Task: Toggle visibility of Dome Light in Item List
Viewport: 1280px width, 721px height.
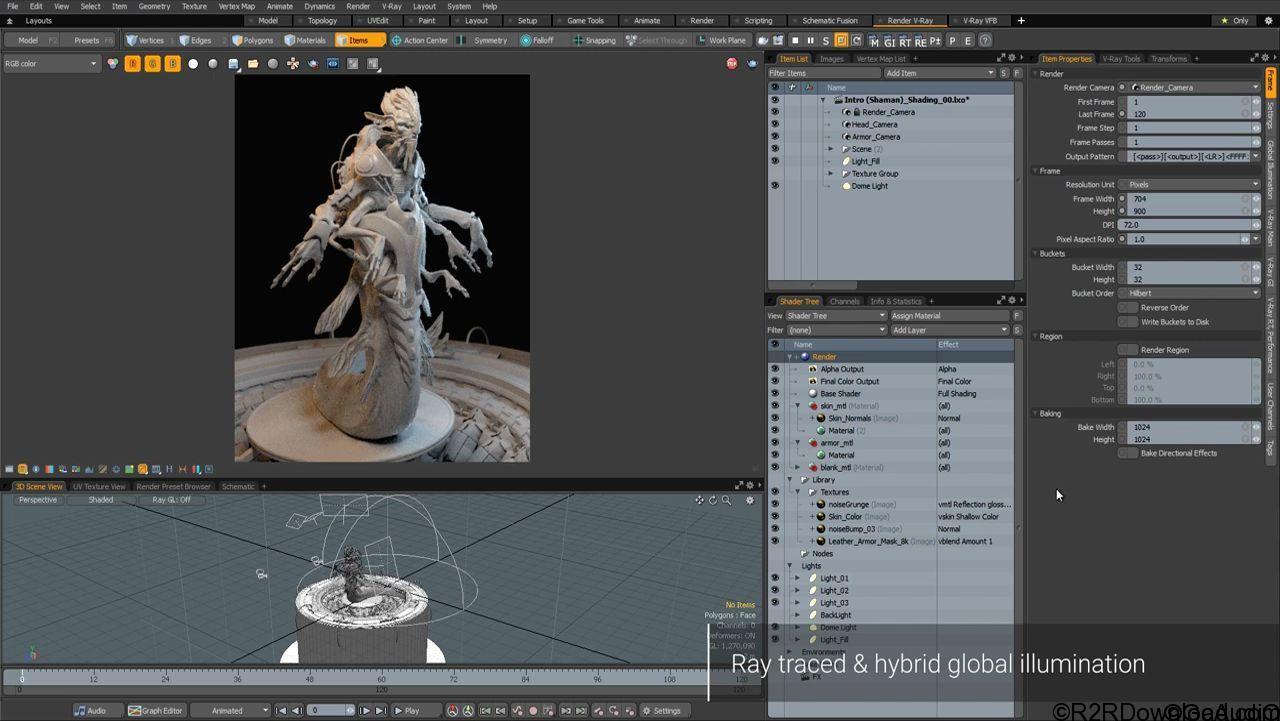Action: pyautogui.click(x=774, y=186)
